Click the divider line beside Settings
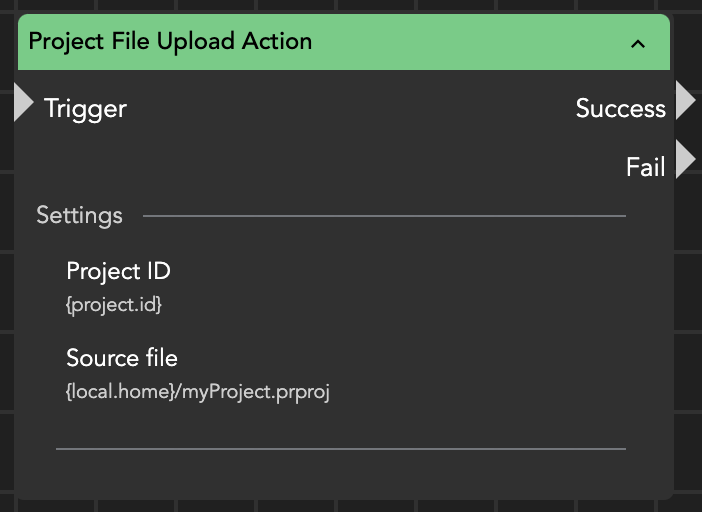 point(384,215)
